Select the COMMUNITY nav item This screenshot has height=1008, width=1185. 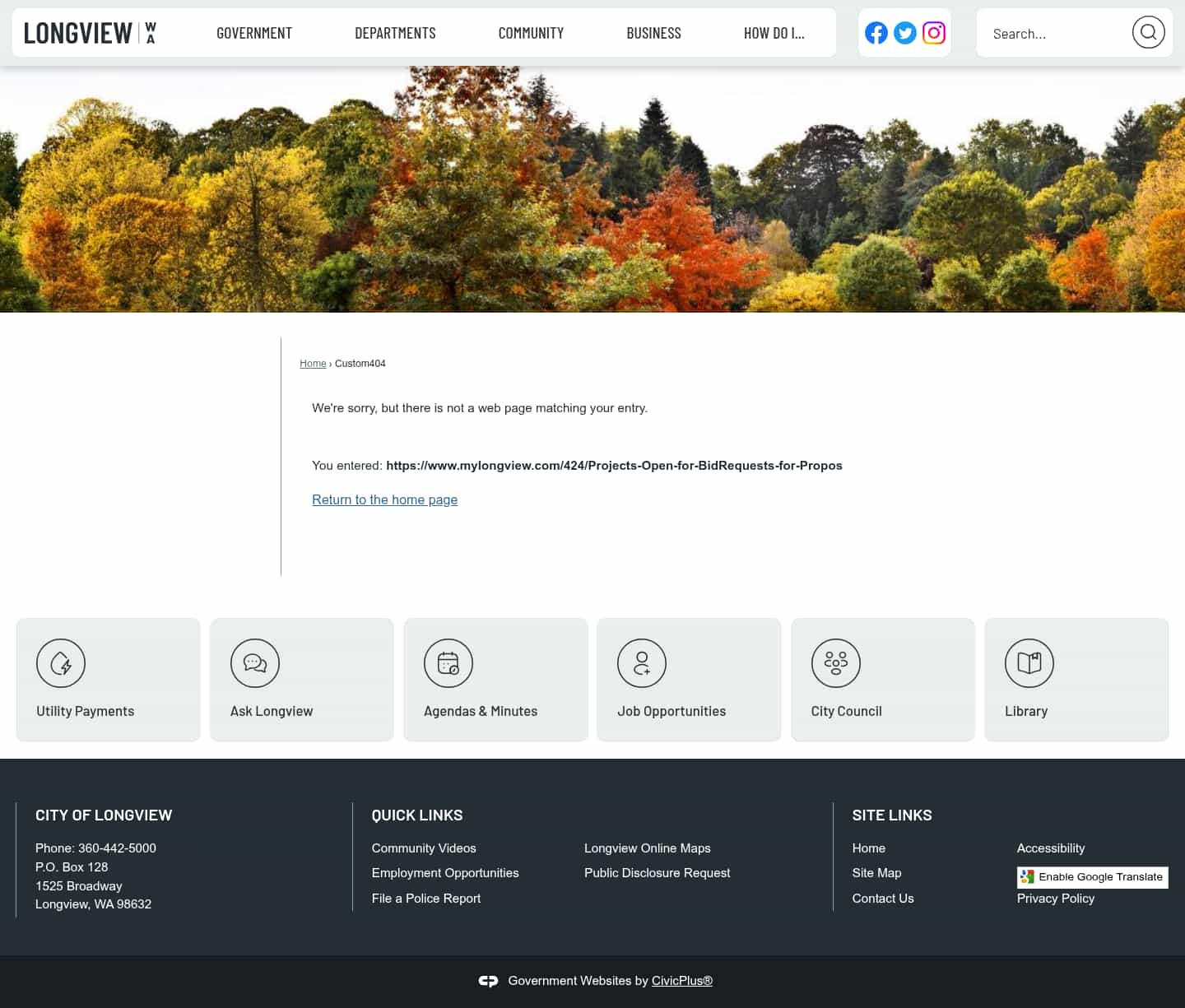click(531, 32)
